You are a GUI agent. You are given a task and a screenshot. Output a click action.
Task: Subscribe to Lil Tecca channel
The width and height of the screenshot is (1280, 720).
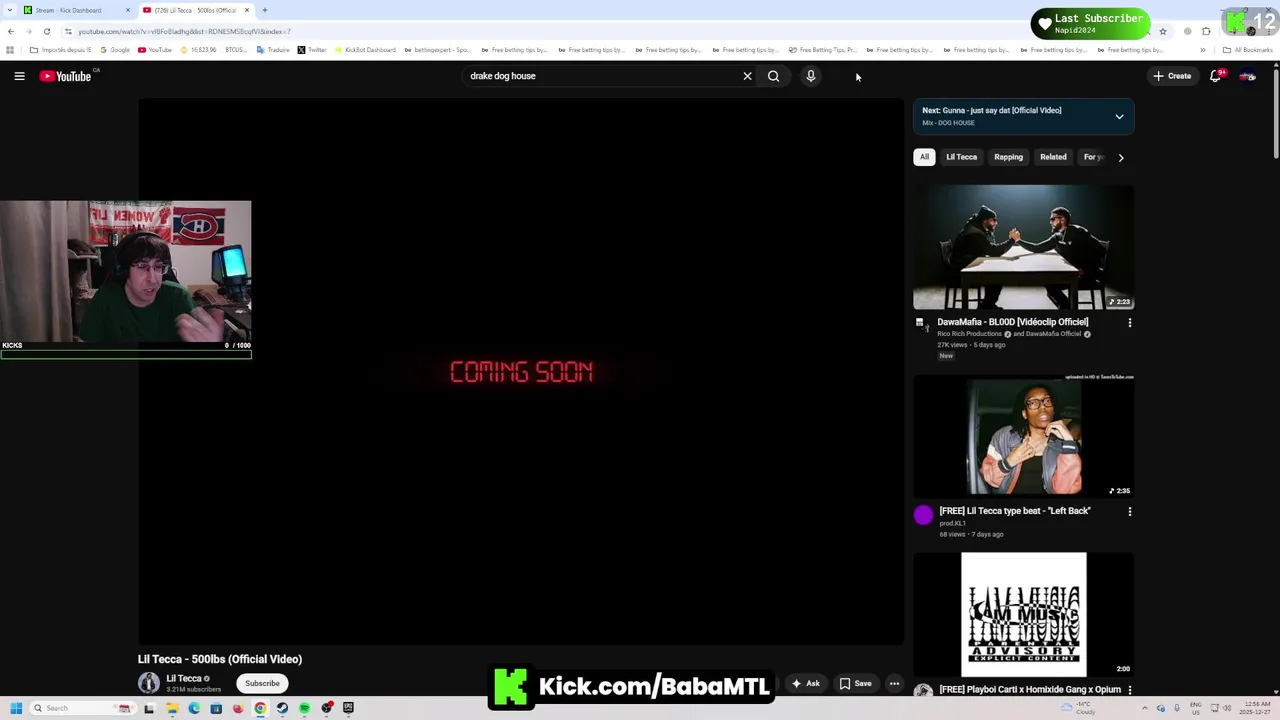point(262,684)
